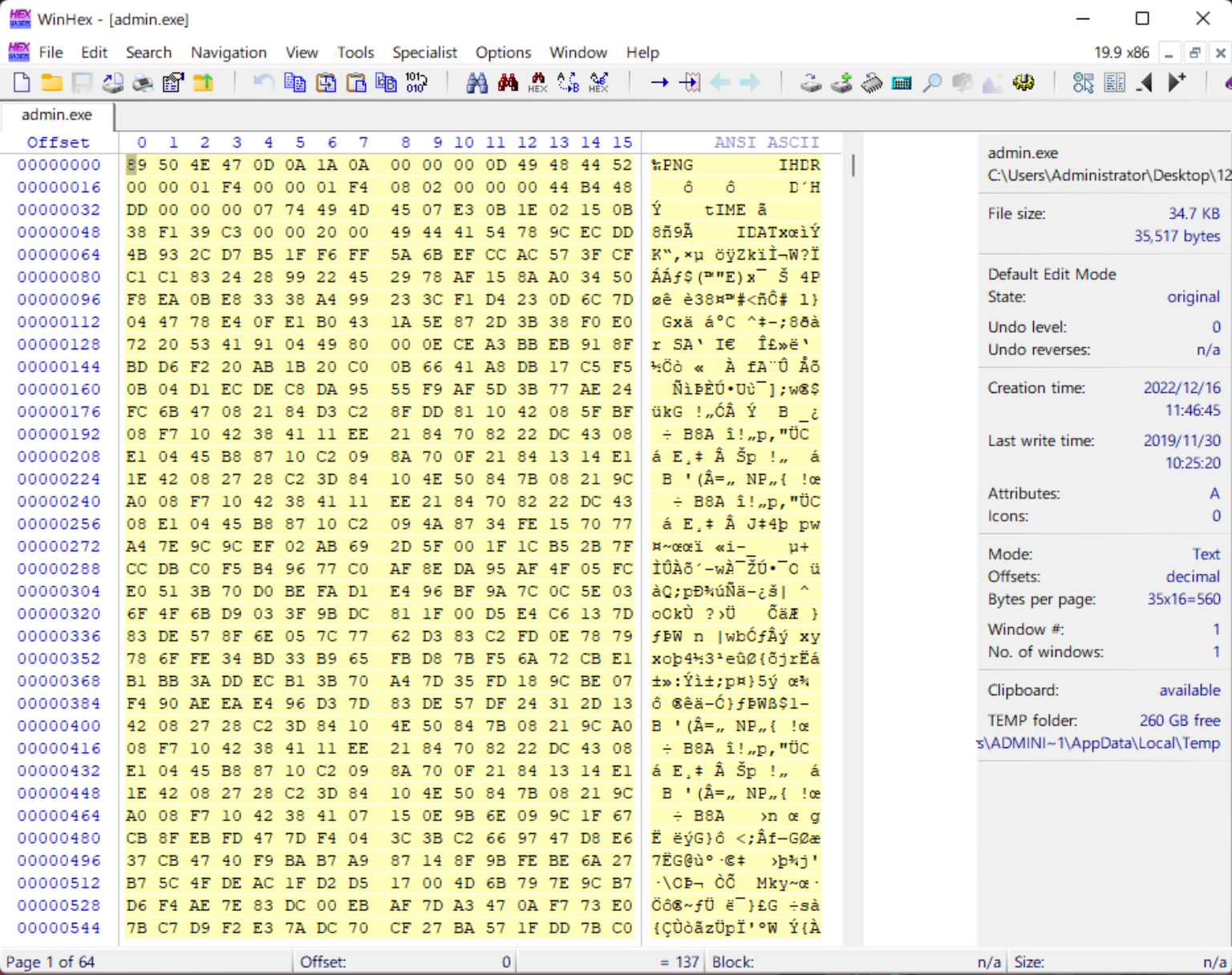Click the file size '35,517 bytes' value
Viewport: 1232px width, 975px height.
[1177, 236]
